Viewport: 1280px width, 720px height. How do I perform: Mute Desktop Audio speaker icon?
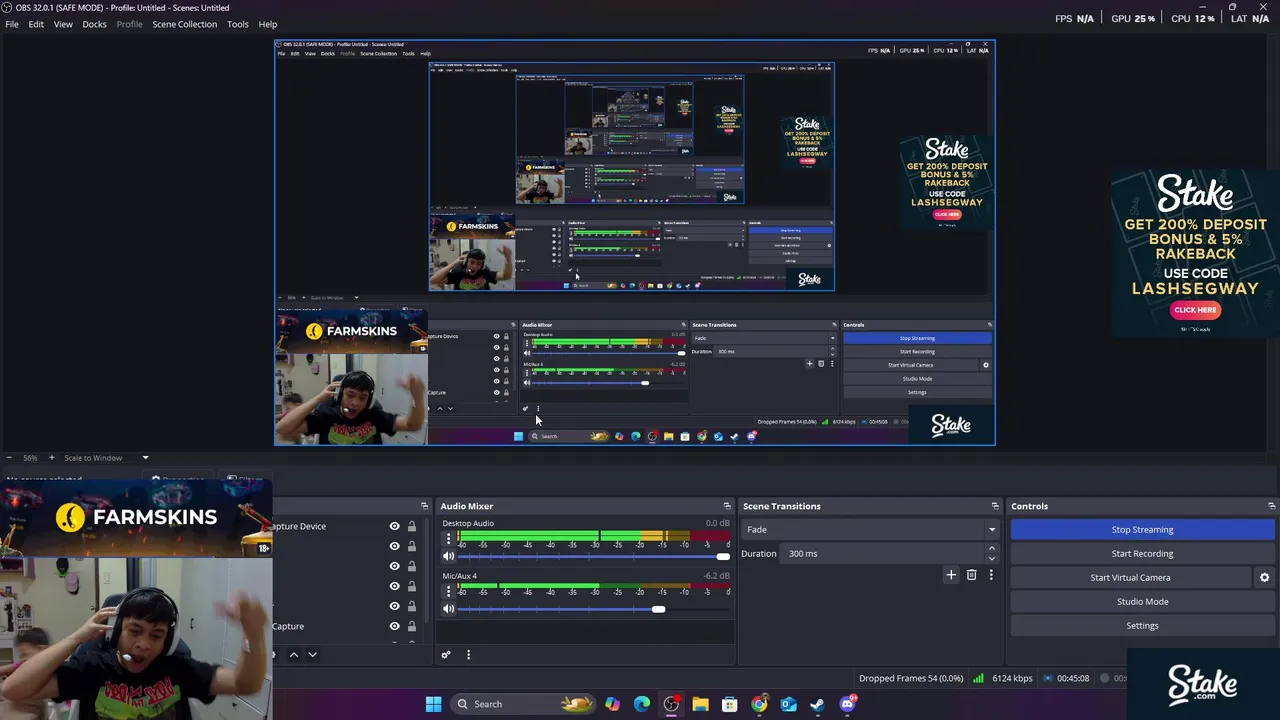[x=448, y=557]
